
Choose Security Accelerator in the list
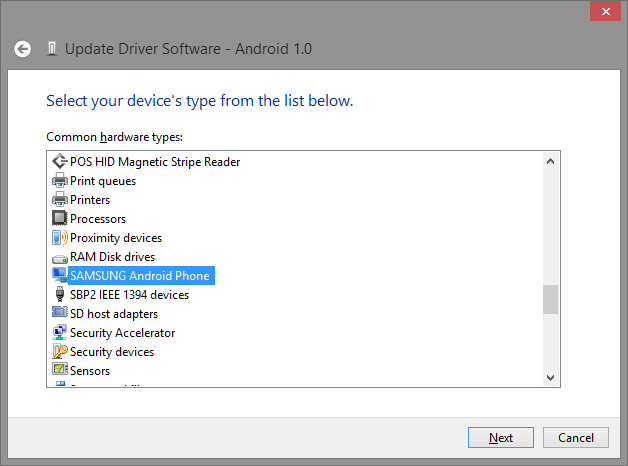coord(122,333)
